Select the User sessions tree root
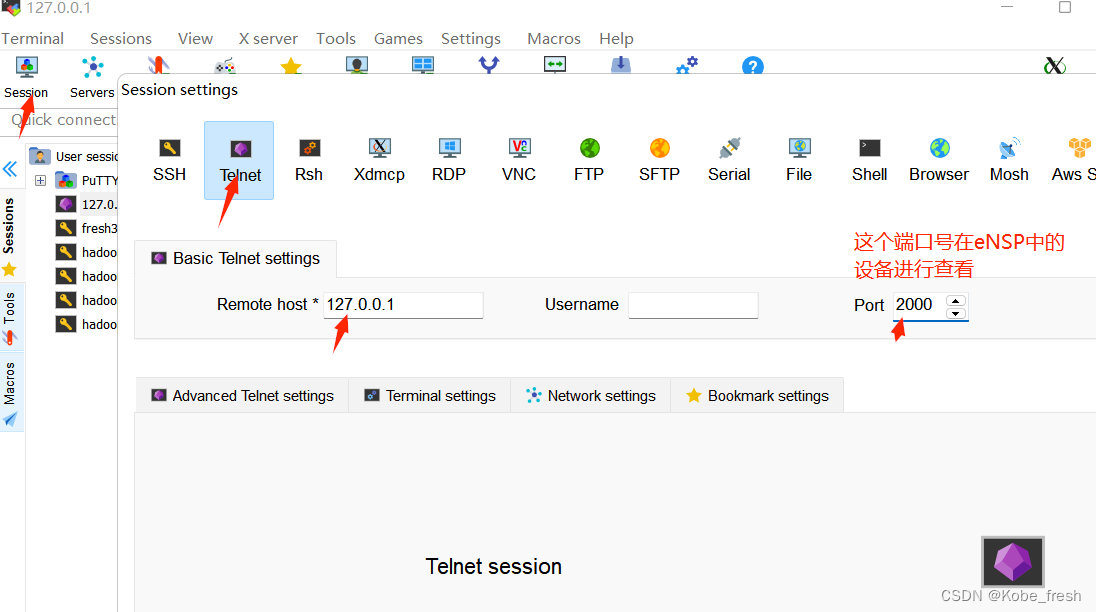This screenshot has width=1096, height=612. 73,156
